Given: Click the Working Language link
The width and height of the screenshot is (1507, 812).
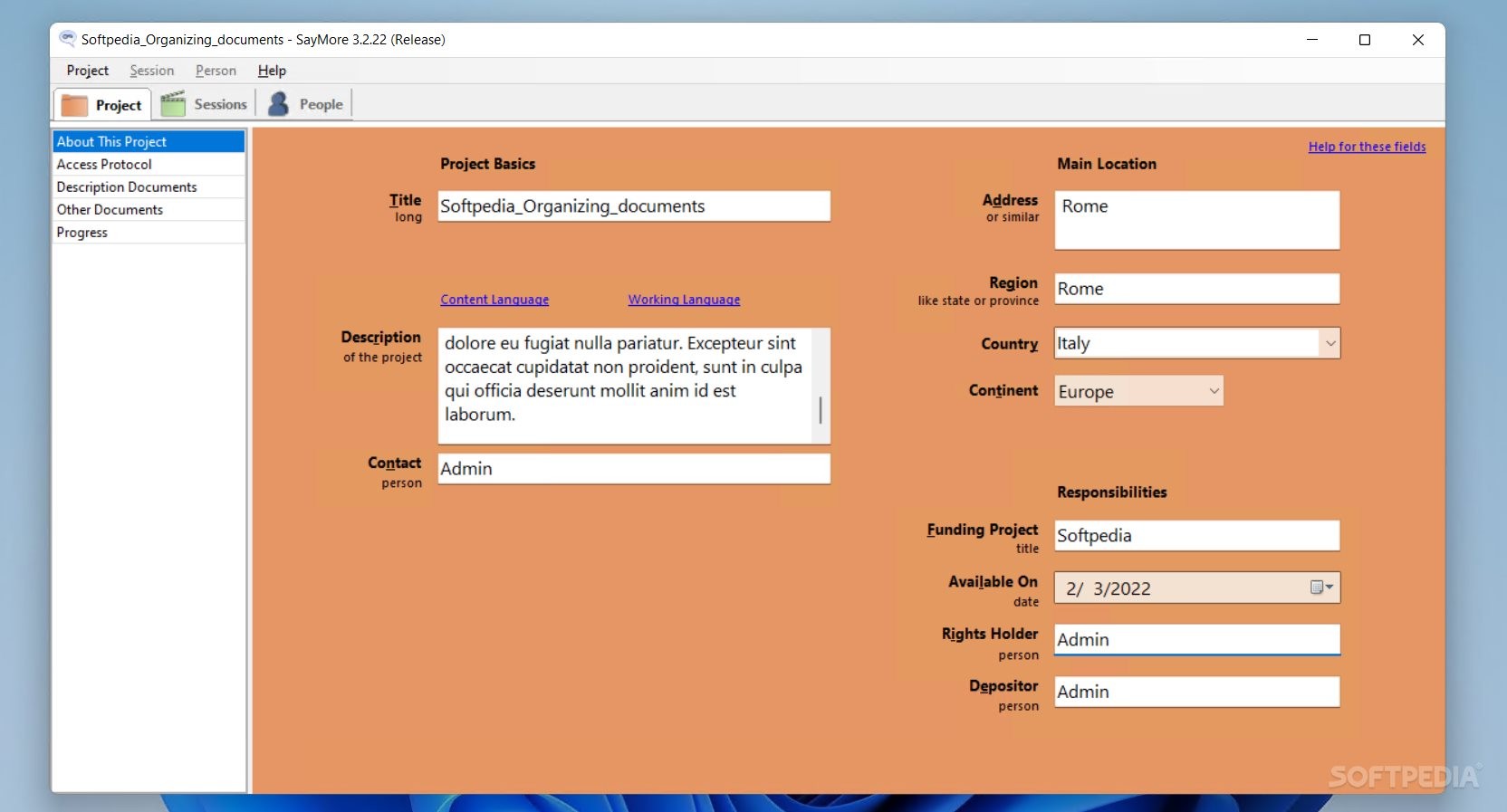Looking at the screenshot, I should click(684, 300).
